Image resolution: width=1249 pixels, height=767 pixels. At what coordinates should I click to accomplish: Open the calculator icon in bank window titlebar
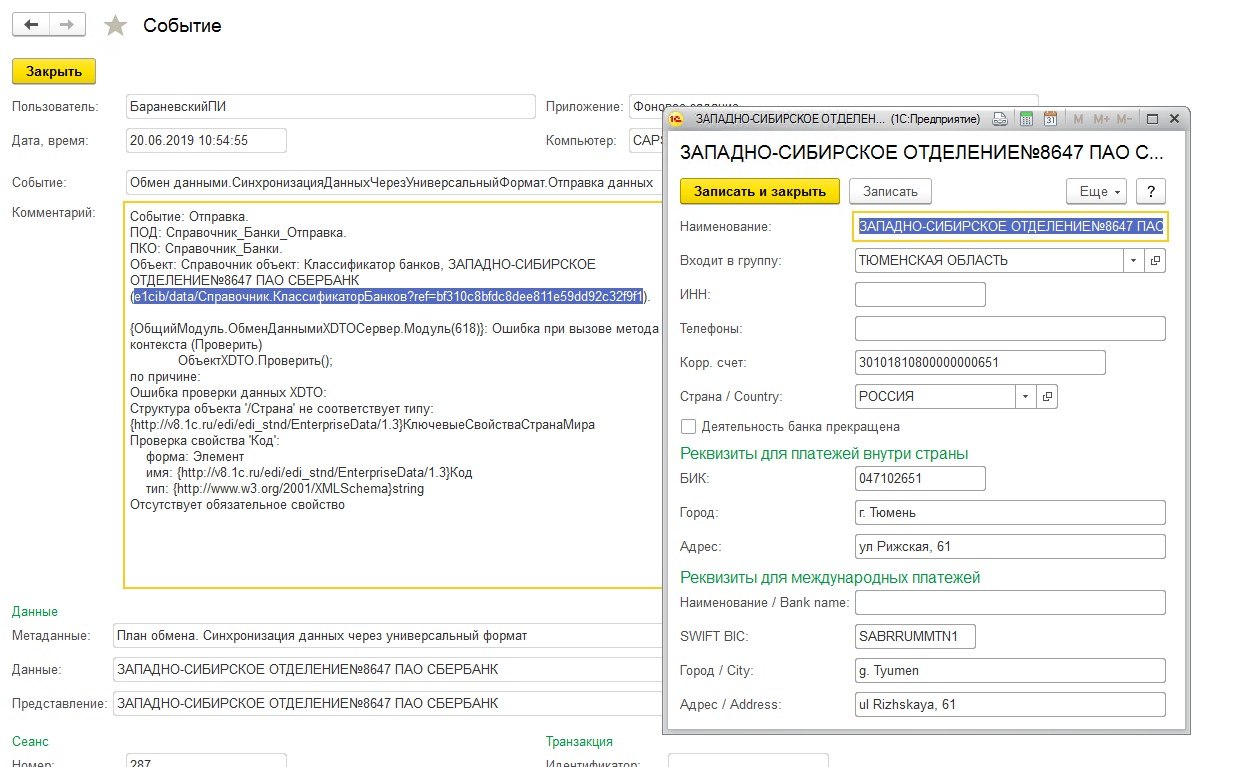click(x=1025, y=119)
